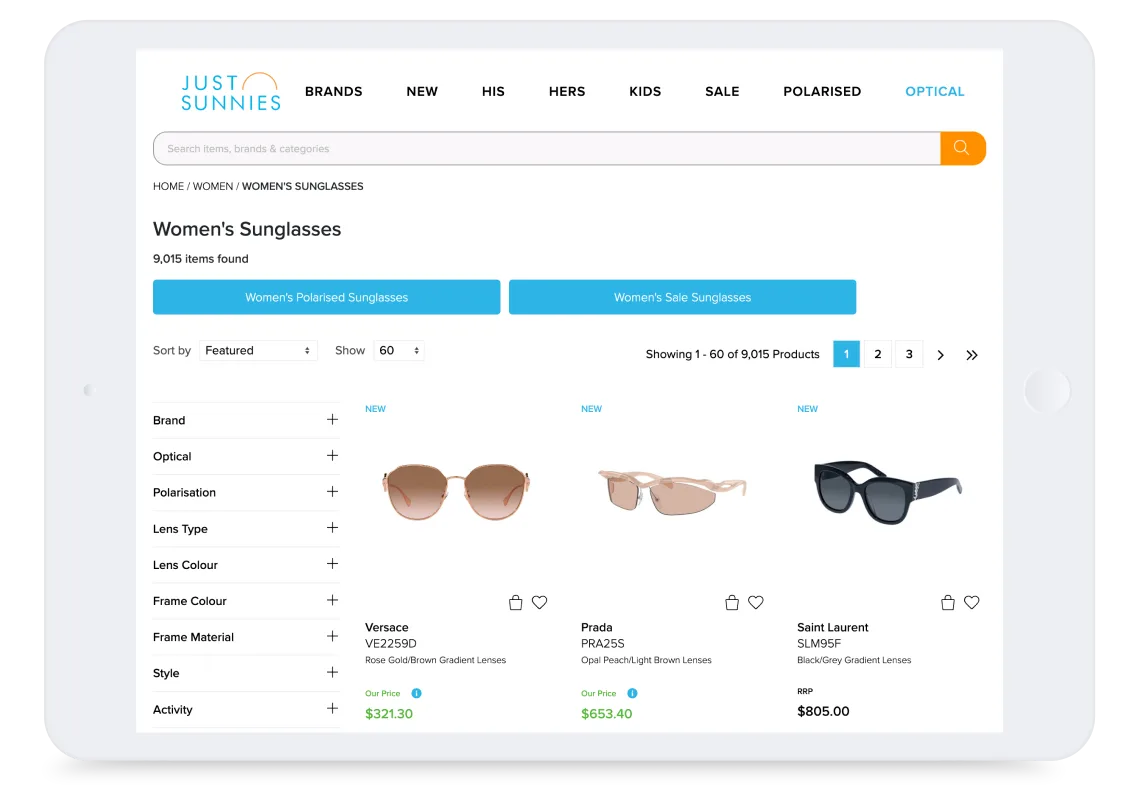Click the WOMEN'S SUNGLASSES breadcrumb
The width and height of the screenshot is (1139, 803).
click(x=302, y=186)
